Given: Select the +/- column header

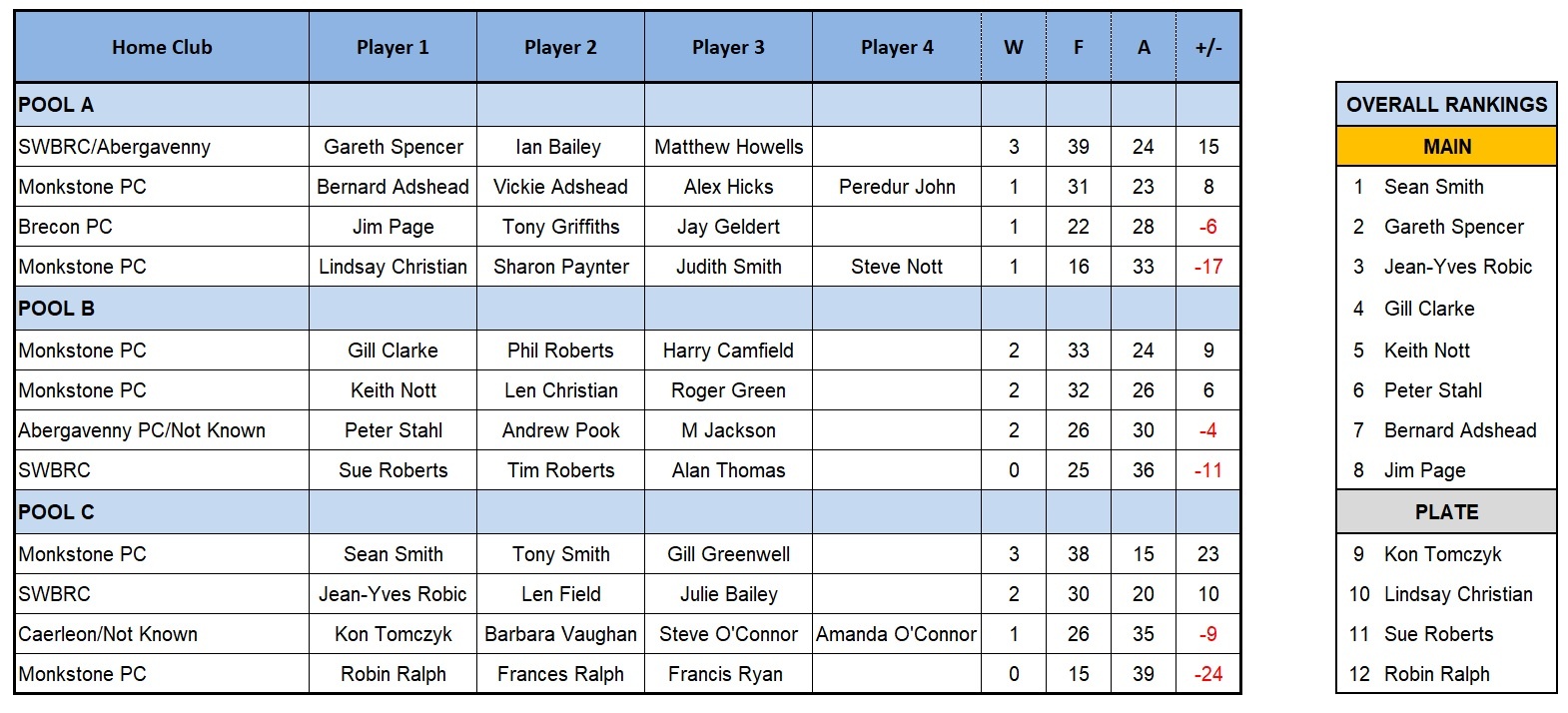Looking at the screenshot, I should (1208, 47).
